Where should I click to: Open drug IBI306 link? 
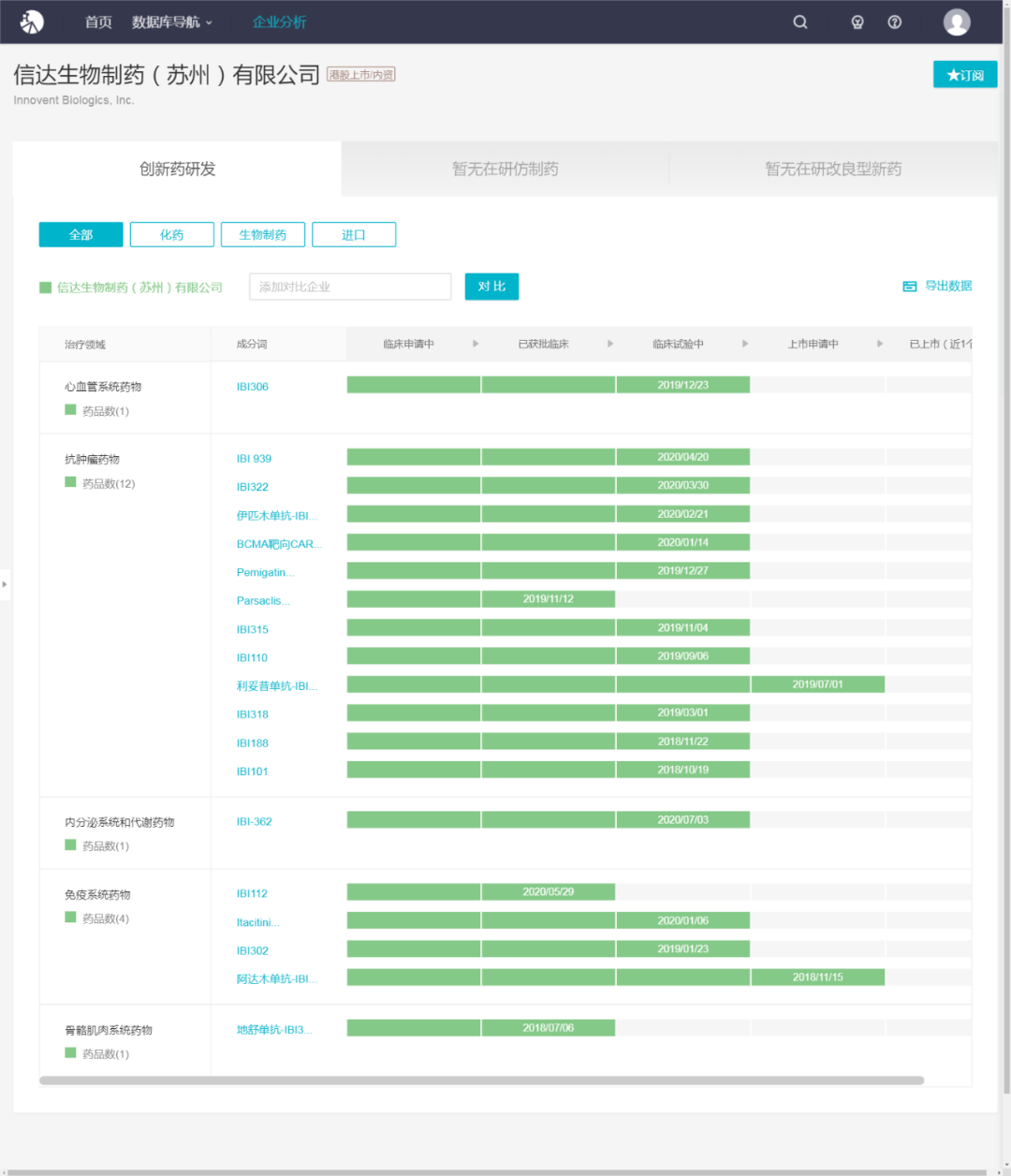click(253, 387)
